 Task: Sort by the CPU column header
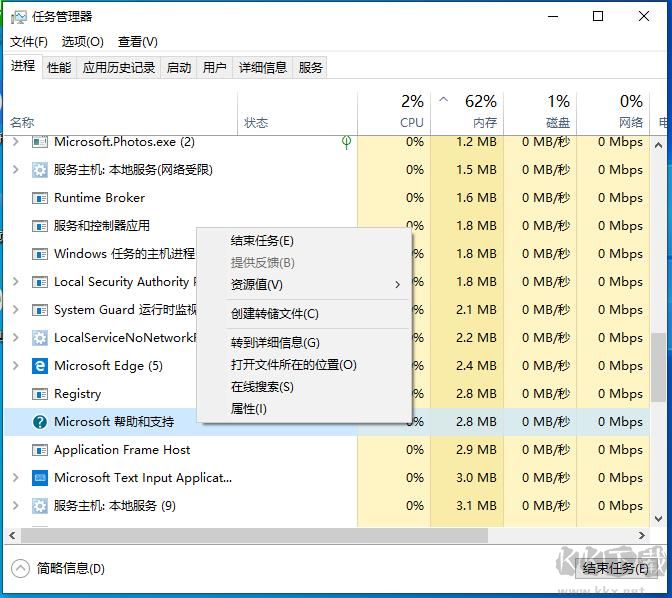coord(394,113)
